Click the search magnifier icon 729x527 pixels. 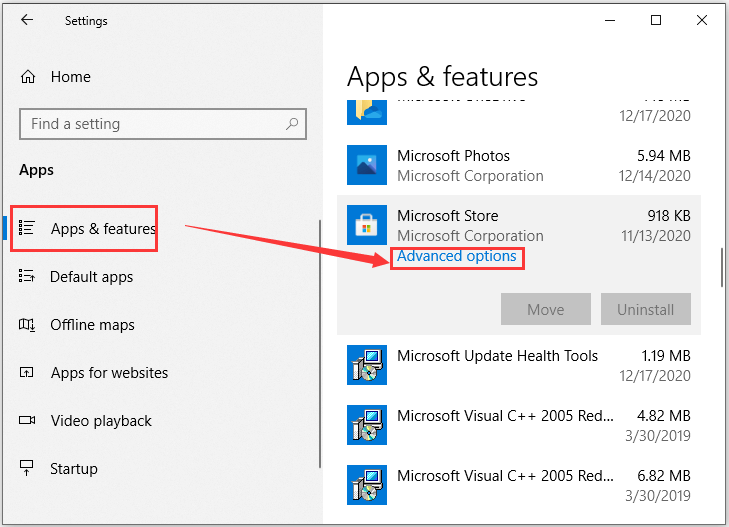292,124
